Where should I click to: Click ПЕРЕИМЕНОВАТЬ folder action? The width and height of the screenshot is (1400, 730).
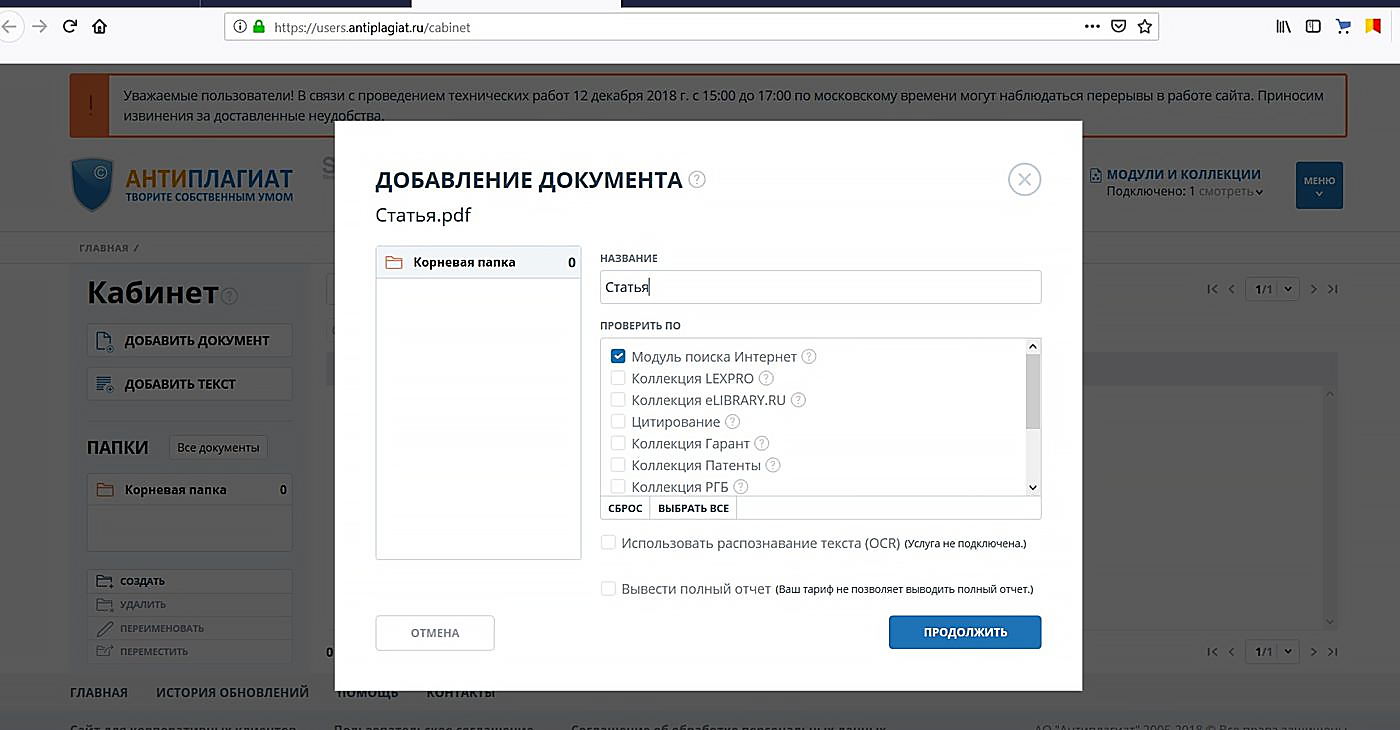190,628
